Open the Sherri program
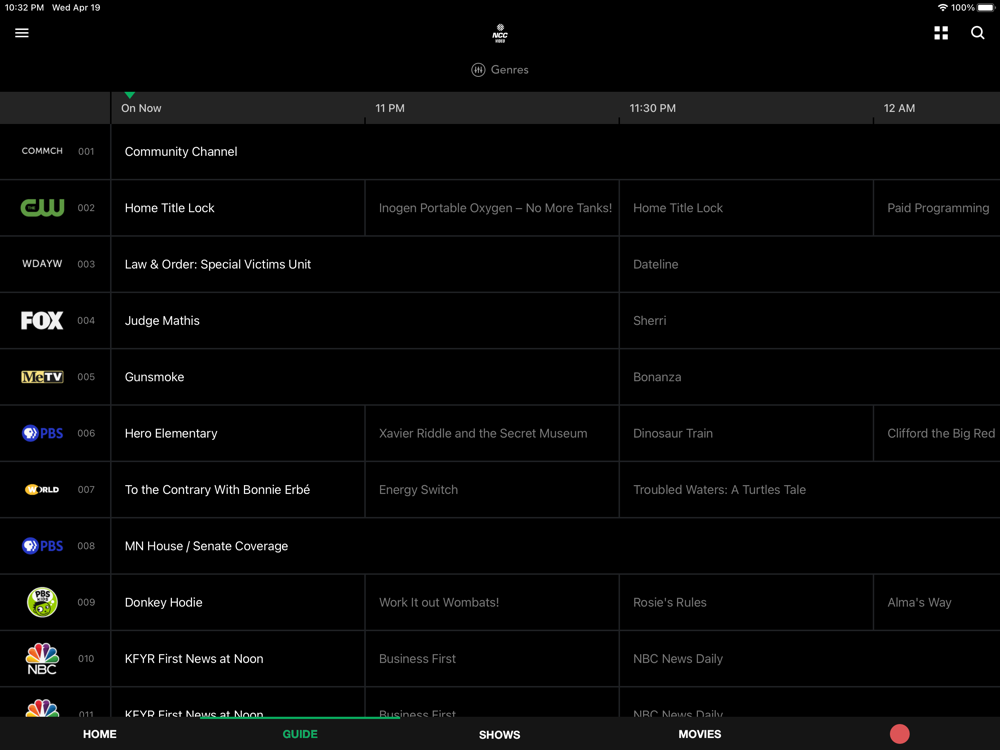This screenshot has width=1000, height=750. click(x=810, y=321)
